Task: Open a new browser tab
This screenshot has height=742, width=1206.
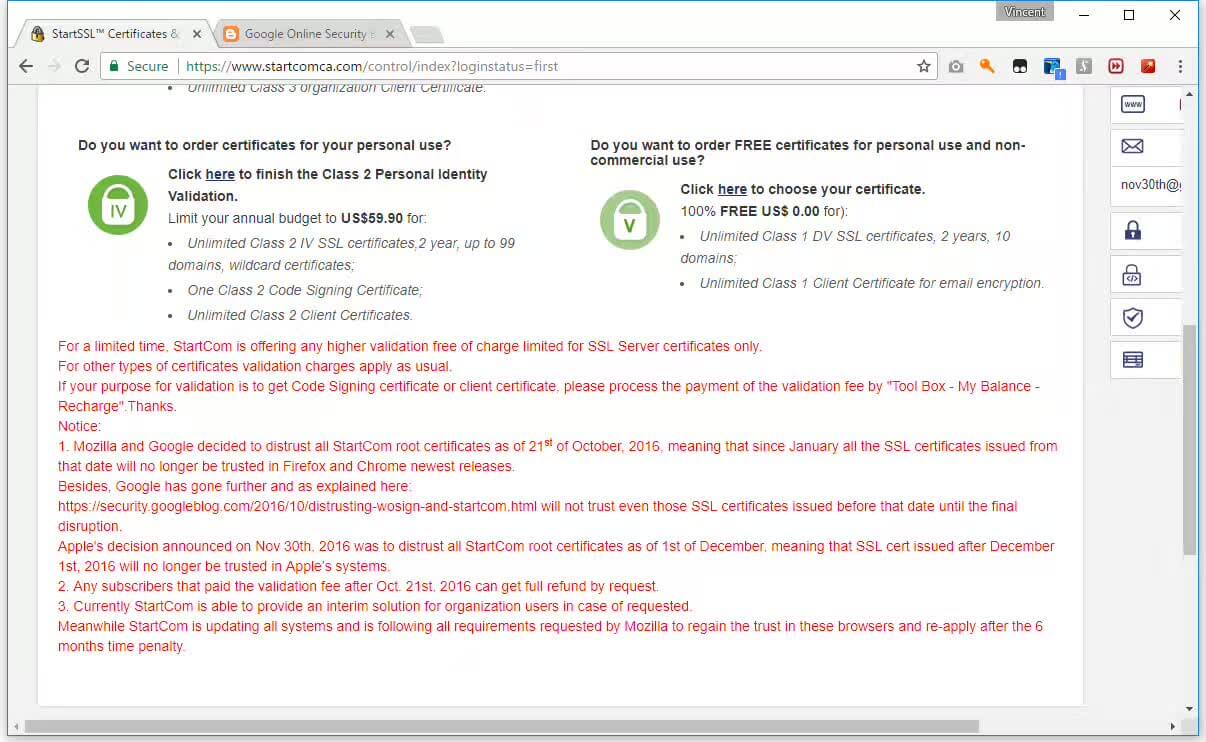Action: [427, 35]
